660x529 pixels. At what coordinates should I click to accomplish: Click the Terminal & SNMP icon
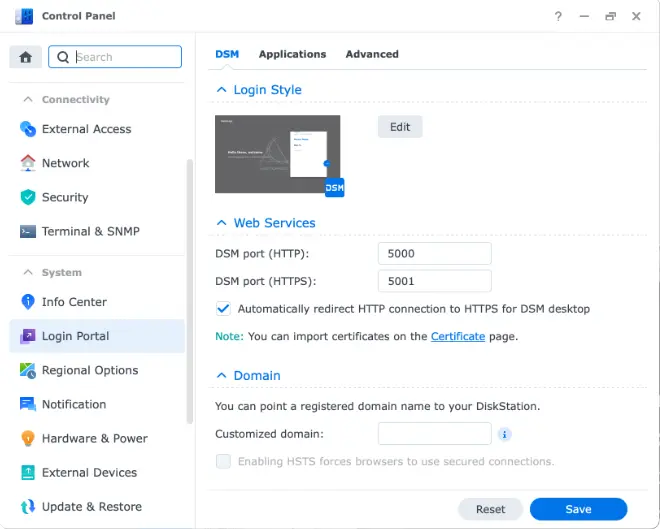pyautogui.click(x=28, y=231)
